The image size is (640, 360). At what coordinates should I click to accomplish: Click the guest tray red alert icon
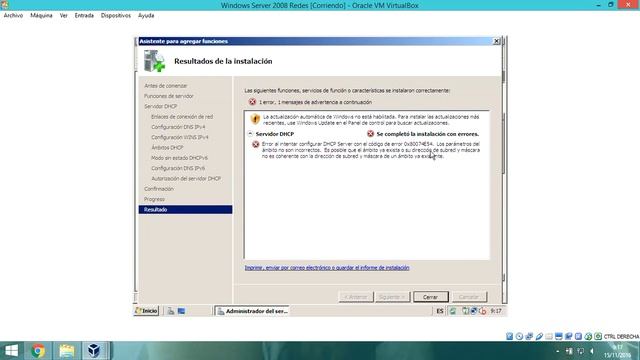[482, 311]
